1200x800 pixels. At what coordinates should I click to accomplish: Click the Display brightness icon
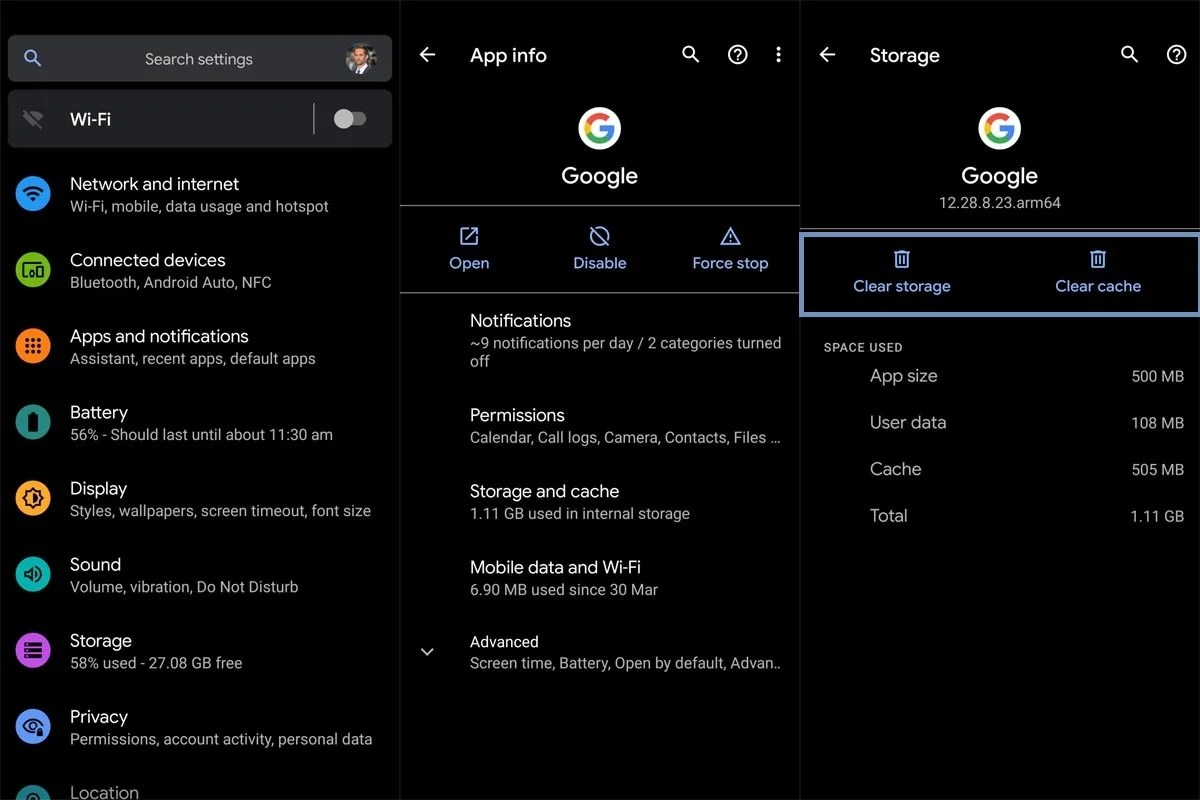tap(33, 498)
